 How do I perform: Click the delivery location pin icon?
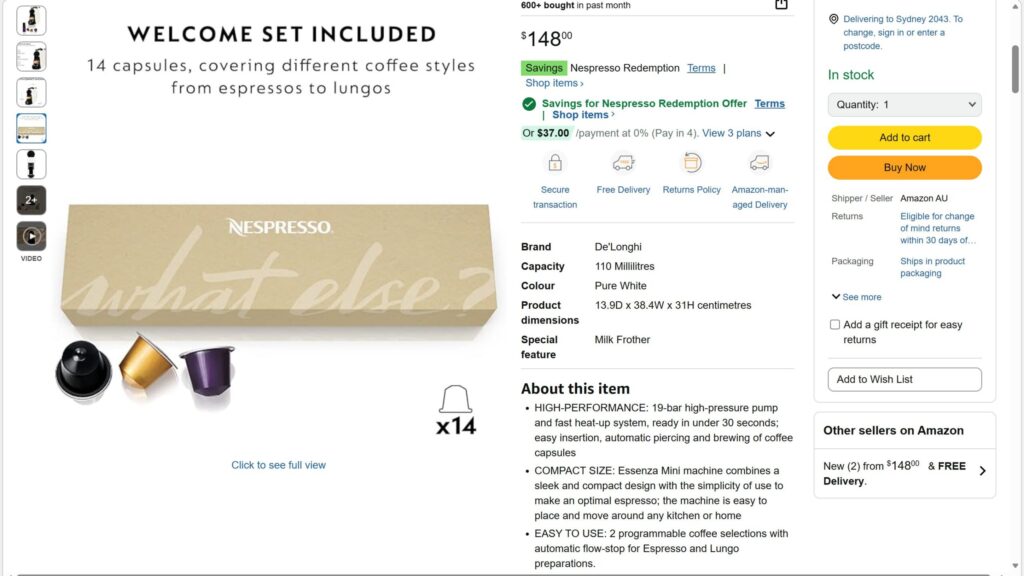(834, 19)
